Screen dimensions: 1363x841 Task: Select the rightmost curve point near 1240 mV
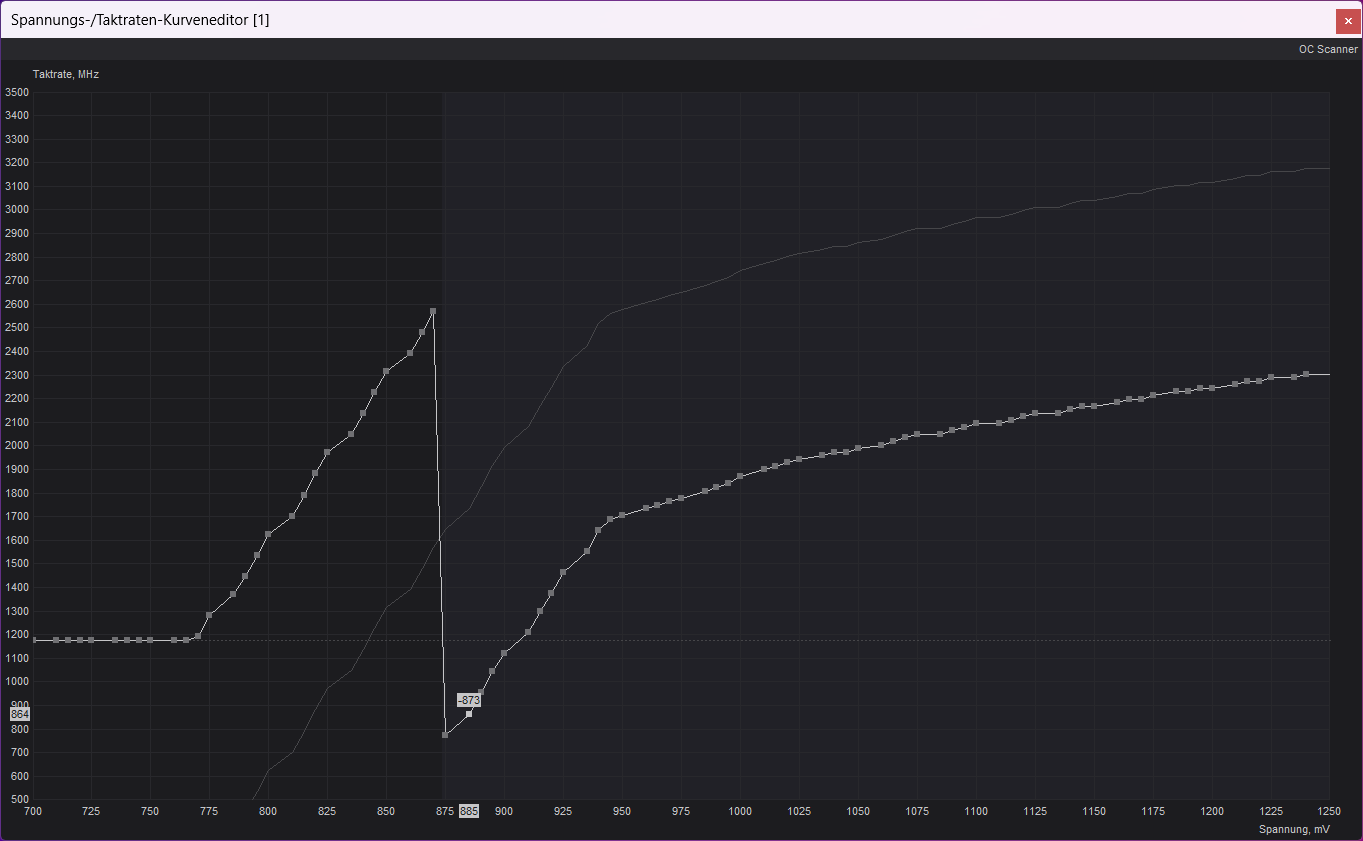(x=1306, y=374)
